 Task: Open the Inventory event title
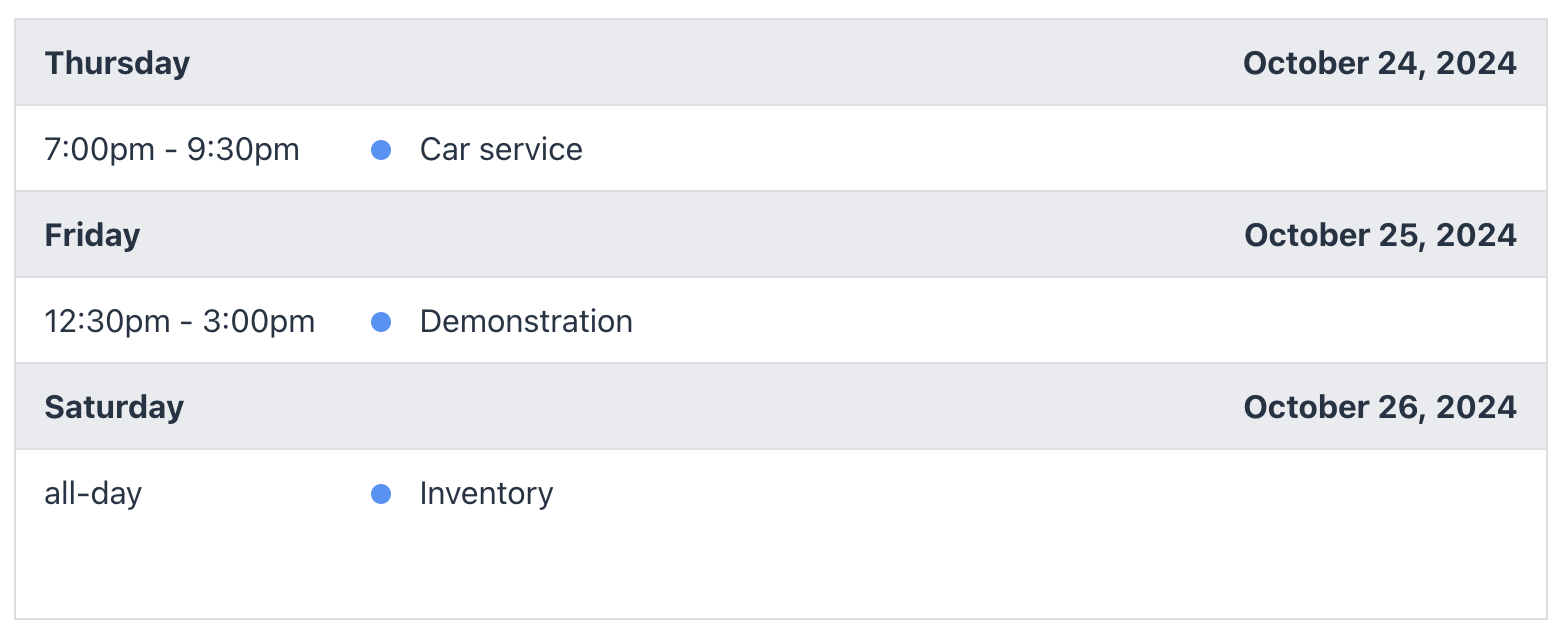(486, 494)
